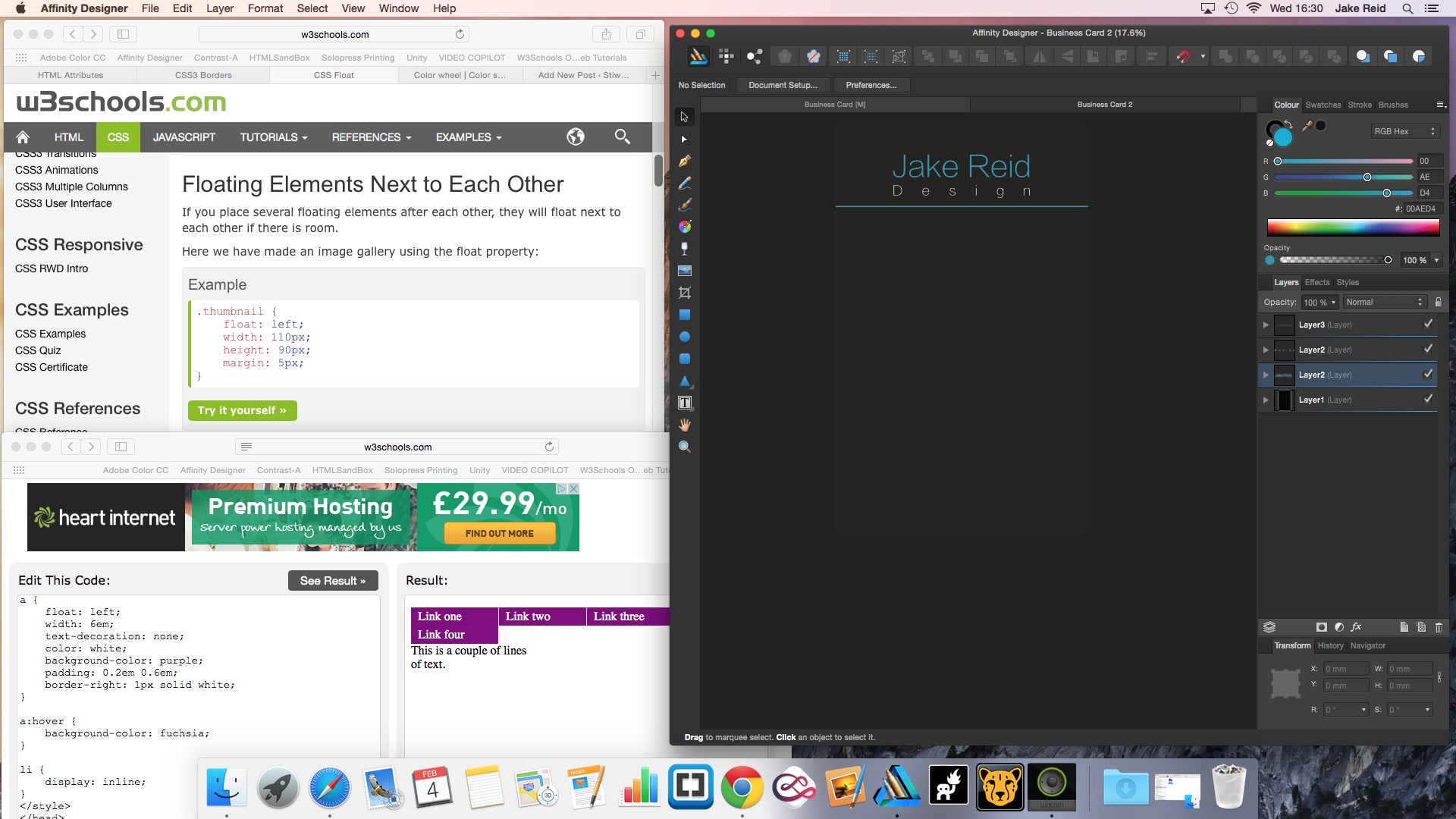Select the Hand view tool

pyautogui.click(x=684, y=425)
